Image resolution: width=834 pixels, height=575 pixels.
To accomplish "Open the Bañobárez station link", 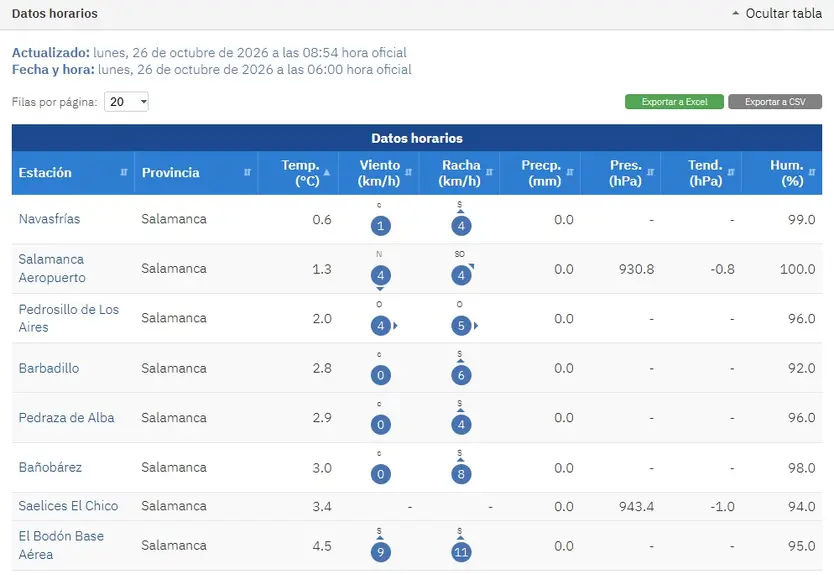I will [51, 467].
